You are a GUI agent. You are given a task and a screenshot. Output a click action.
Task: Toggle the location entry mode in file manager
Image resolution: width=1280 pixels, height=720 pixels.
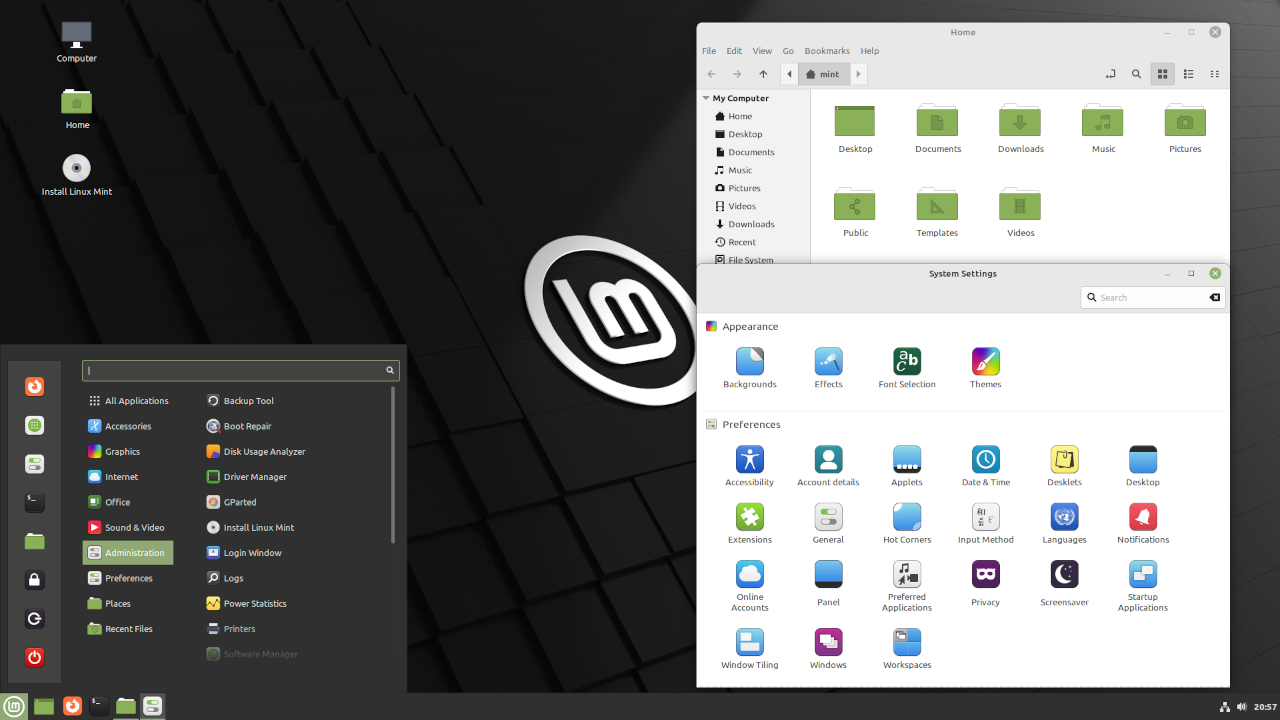(x=1110, y=74)
